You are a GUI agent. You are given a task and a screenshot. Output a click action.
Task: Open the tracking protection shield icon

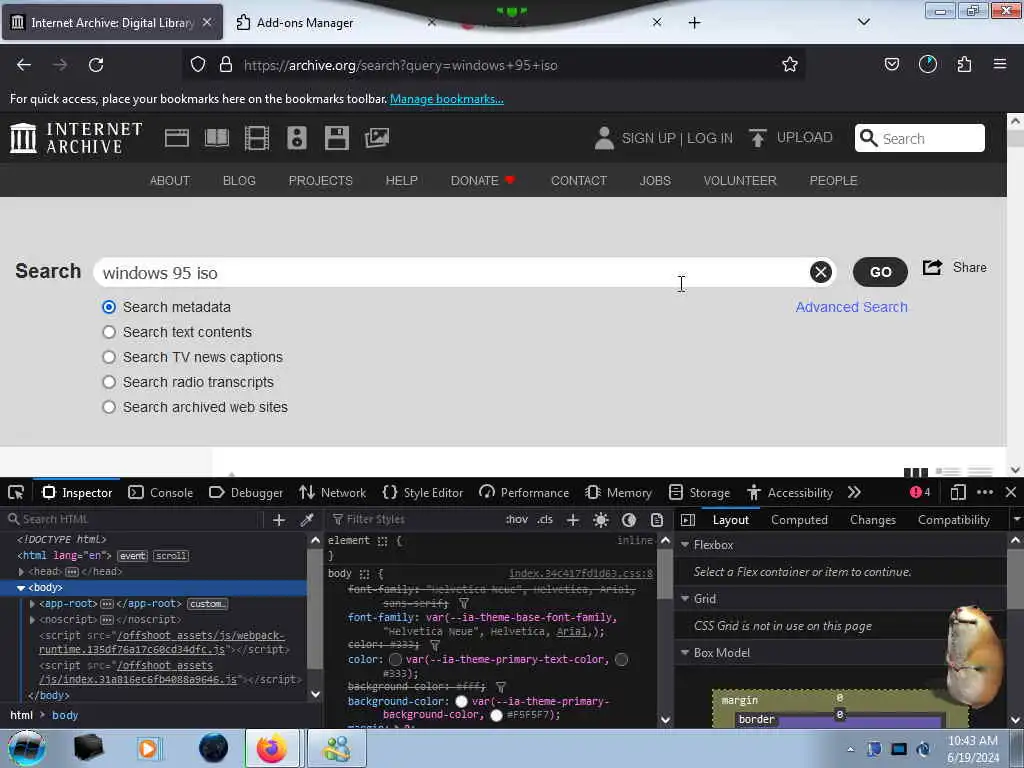click(x=198, y=65)
